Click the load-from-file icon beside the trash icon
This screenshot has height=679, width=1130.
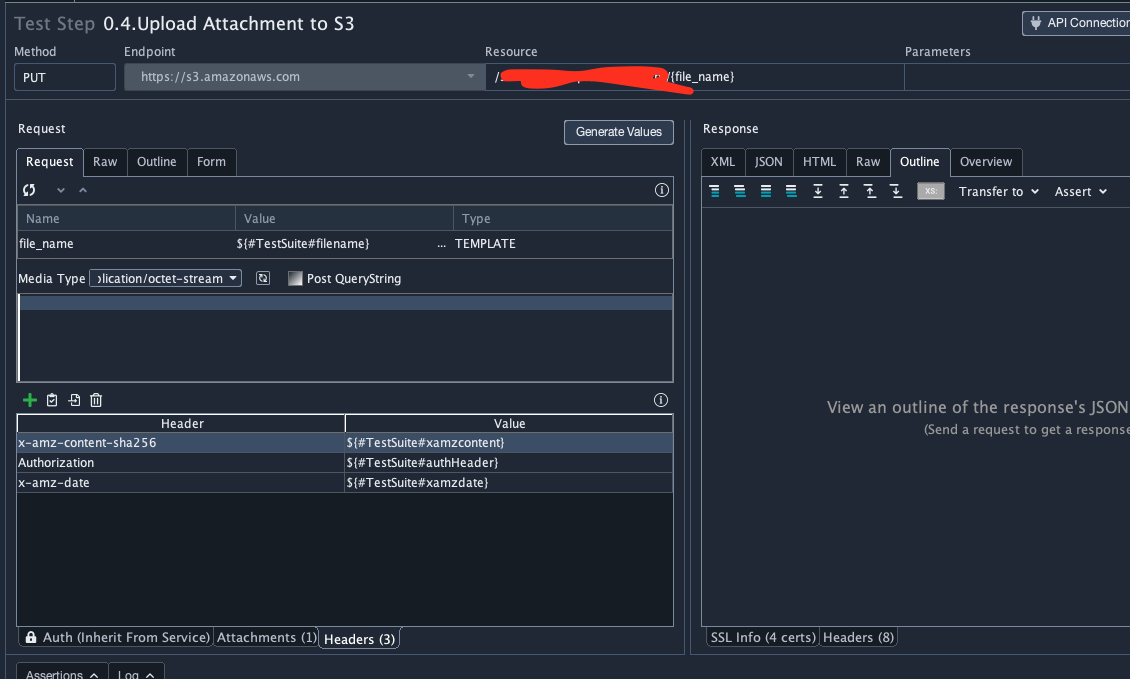coord(74,400)
